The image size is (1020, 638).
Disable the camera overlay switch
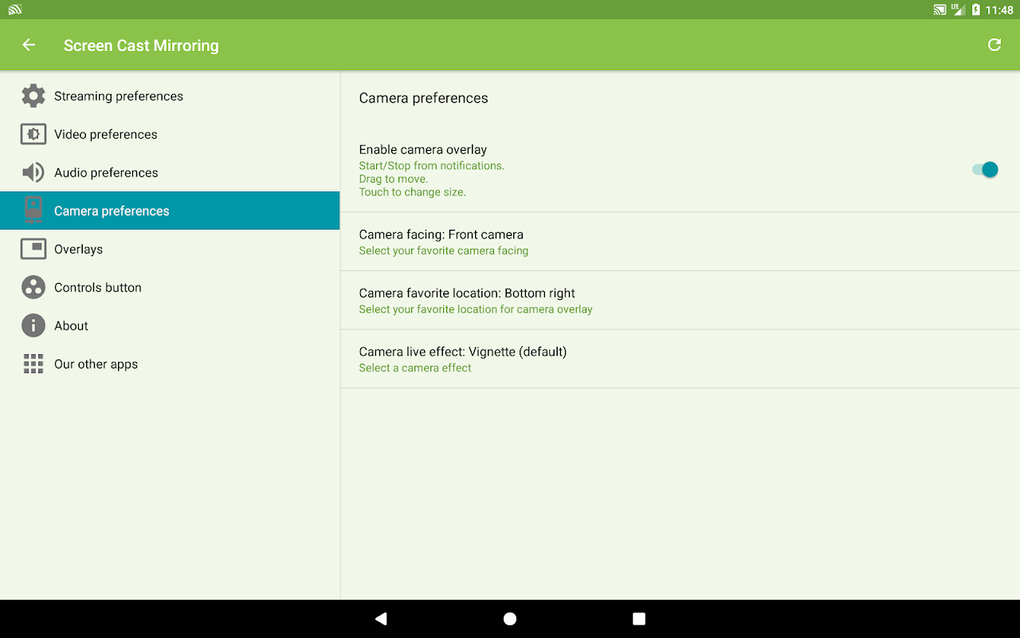pyautogui.click(x=984, y=169)
